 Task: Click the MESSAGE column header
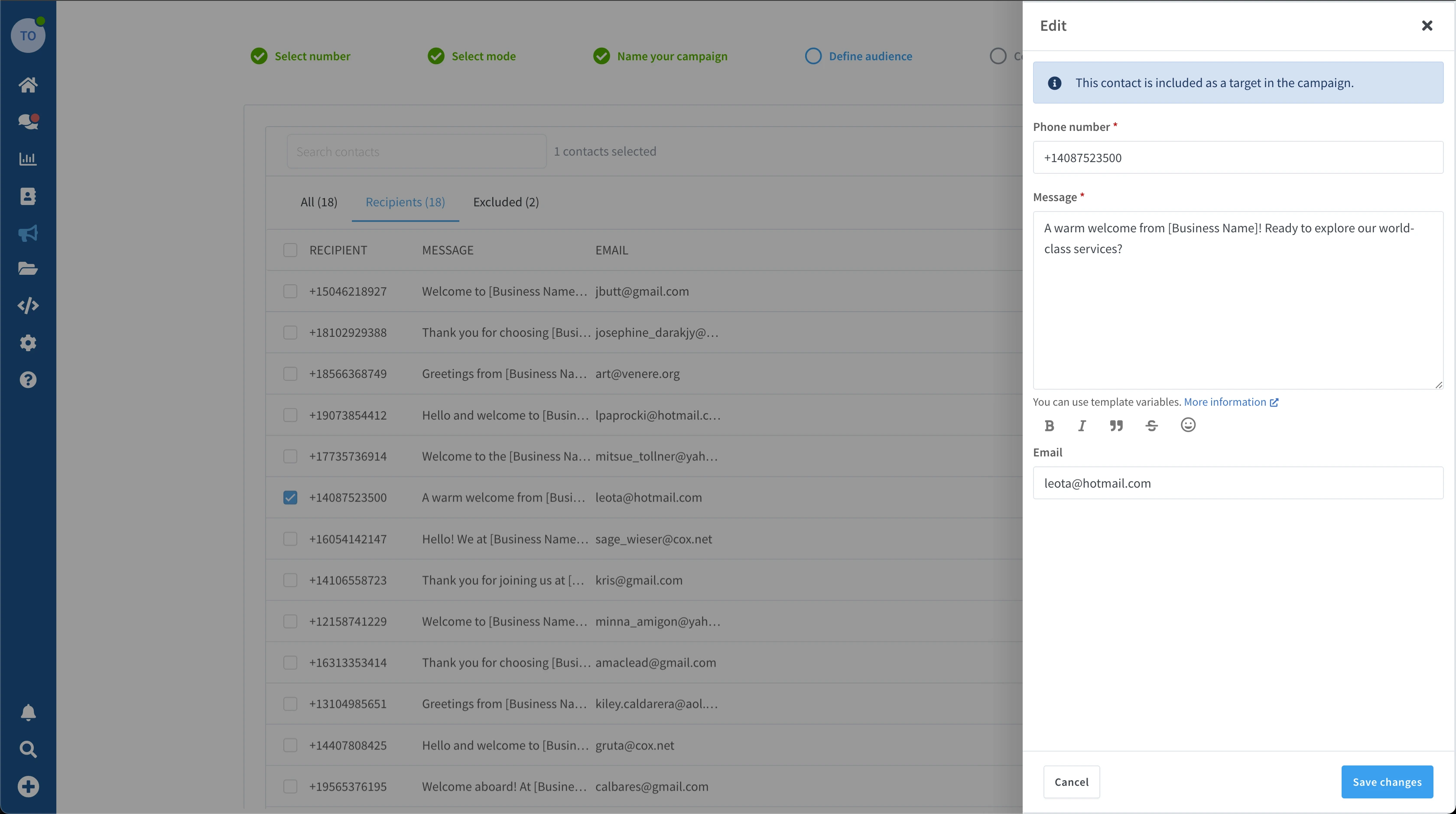448,250
